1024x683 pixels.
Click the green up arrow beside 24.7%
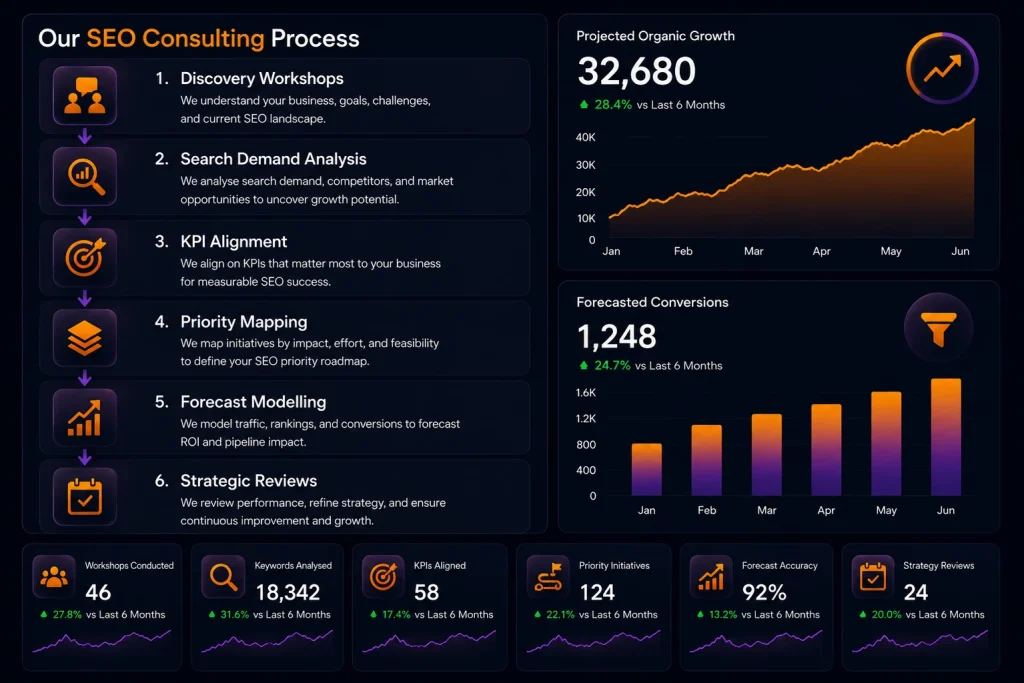tap(584, 366)
